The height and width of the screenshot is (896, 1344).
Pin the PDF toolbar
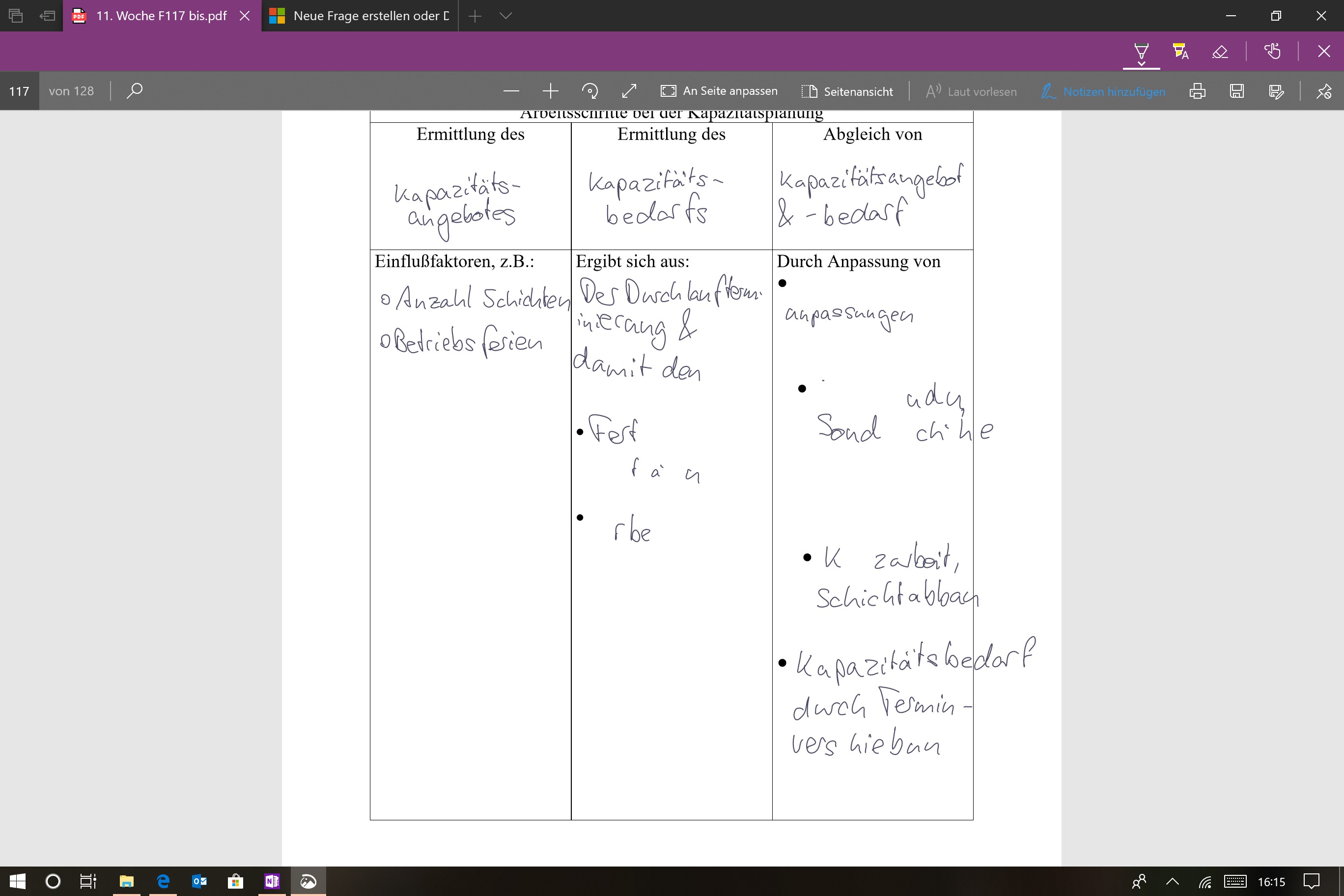click(1324, 91)
